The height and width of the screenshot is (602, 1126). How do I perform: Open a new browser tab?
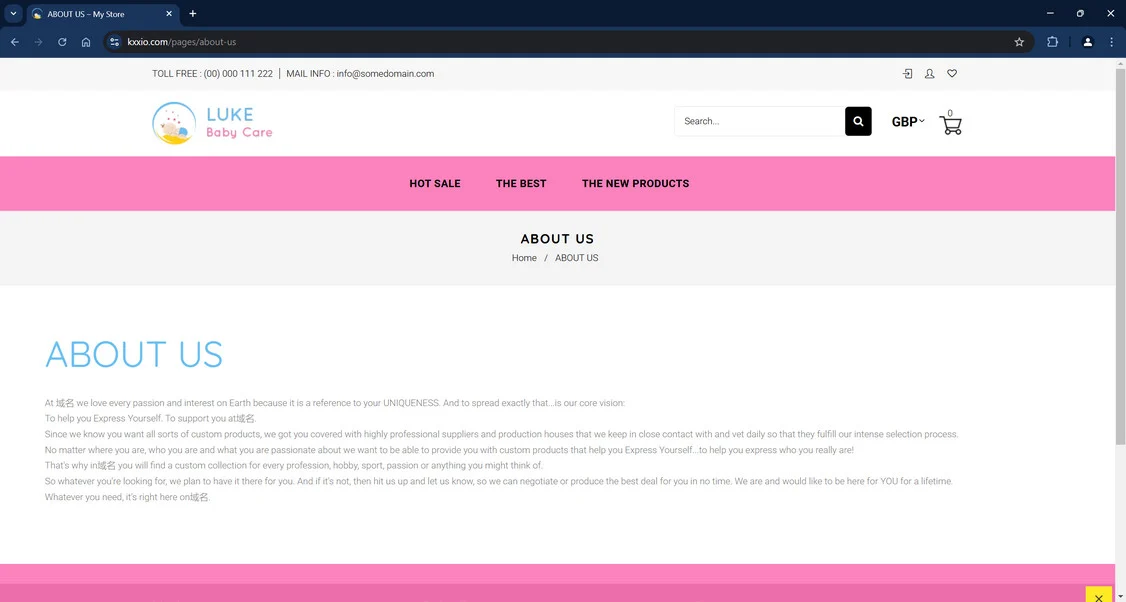(192, 14)
